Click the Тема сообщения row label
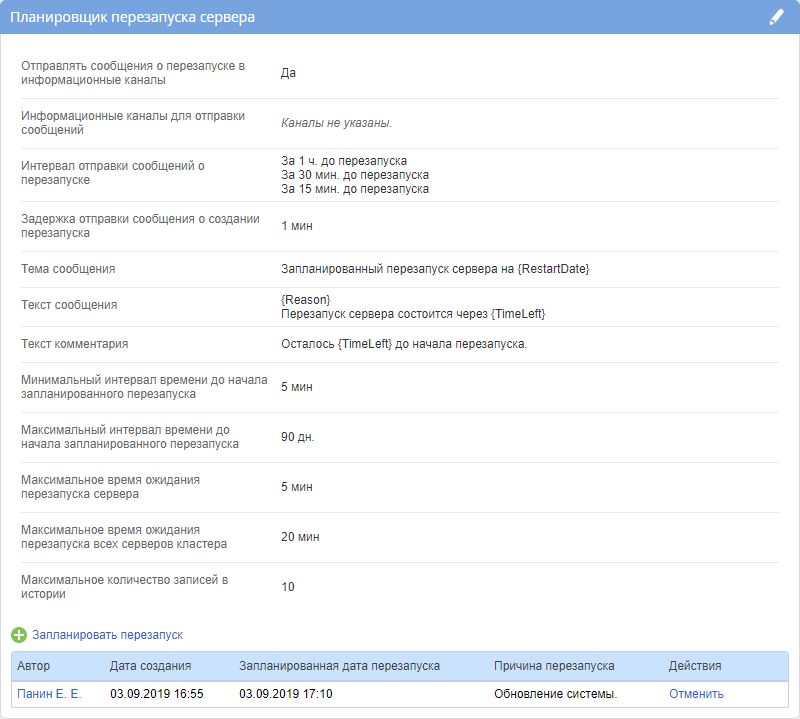800x719 pixels. click(68, 269)
